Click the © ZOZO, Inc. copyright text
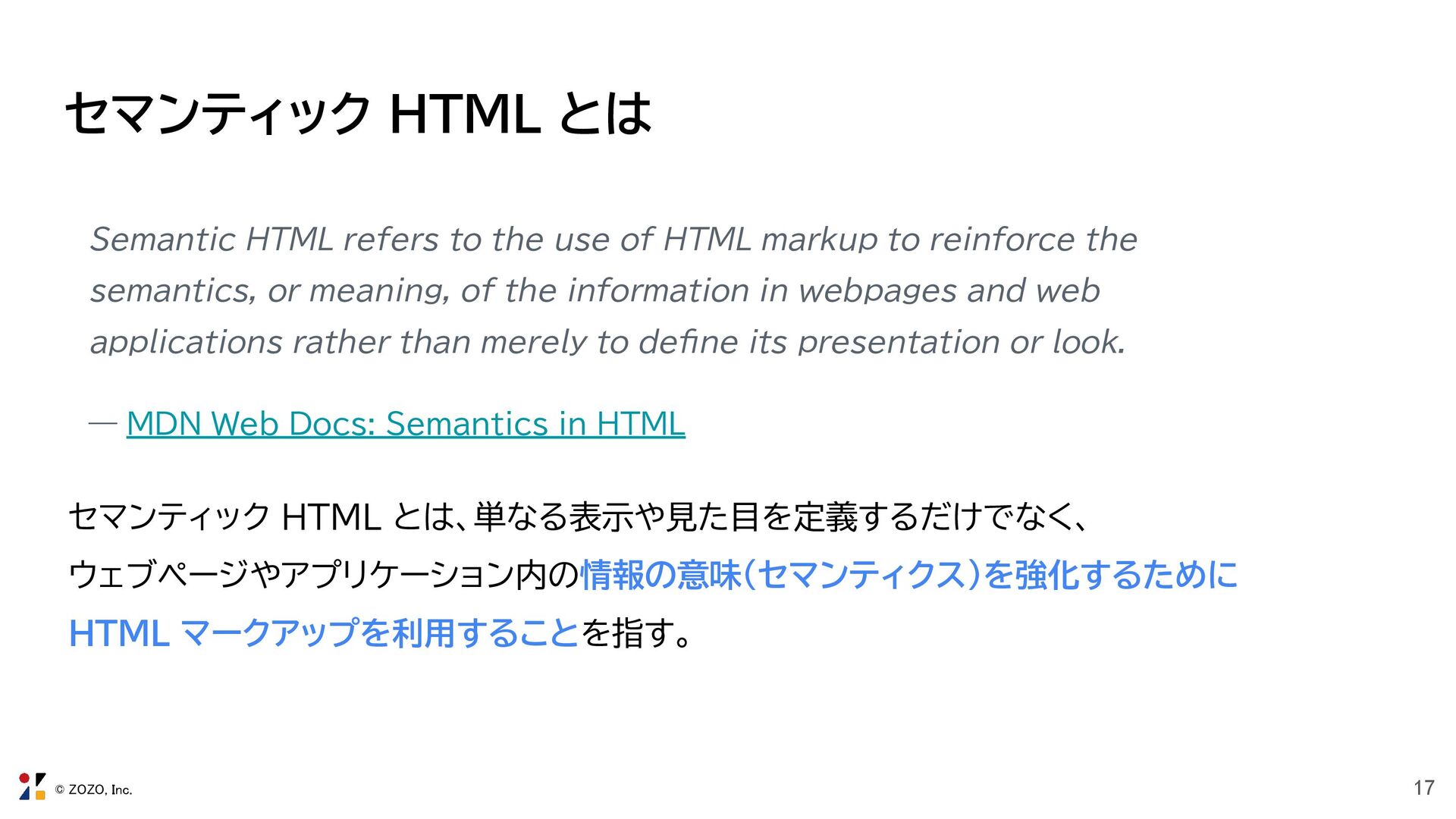This screenshot has height=819, width=1456. tap(94, 790)
